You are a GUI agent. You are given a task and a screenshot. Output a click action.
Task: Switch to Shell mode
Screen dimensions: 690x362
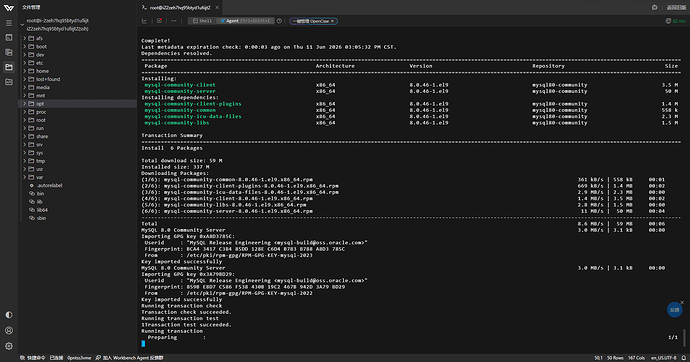[202, 21]
